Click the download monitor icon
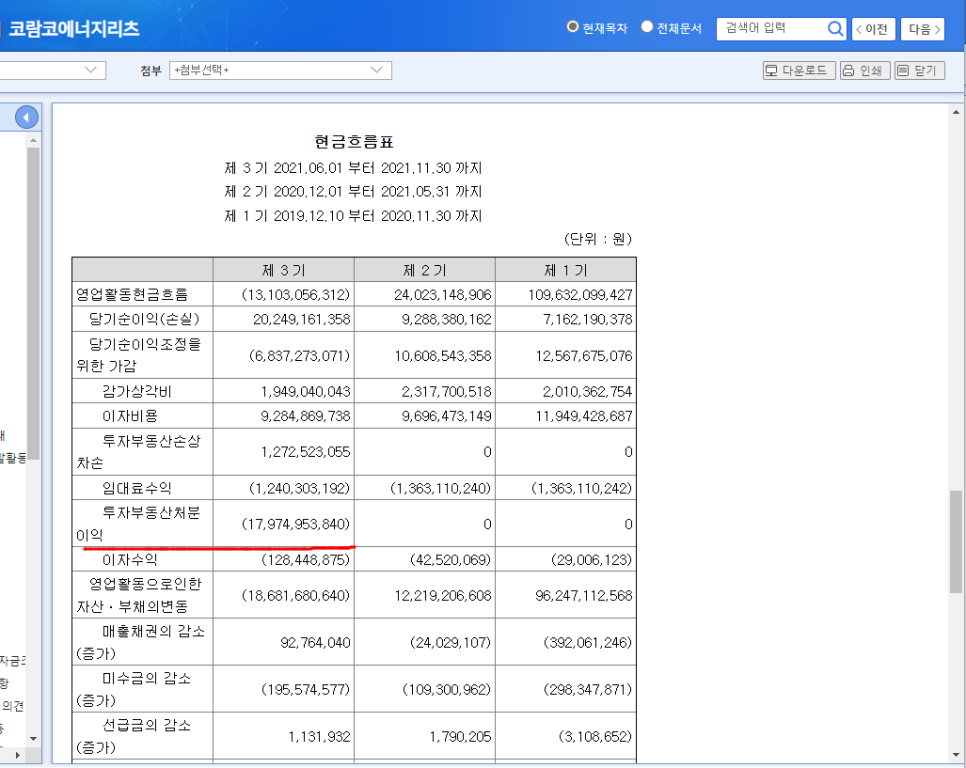This screenshot has width=966, height=768. pos(771,71)
